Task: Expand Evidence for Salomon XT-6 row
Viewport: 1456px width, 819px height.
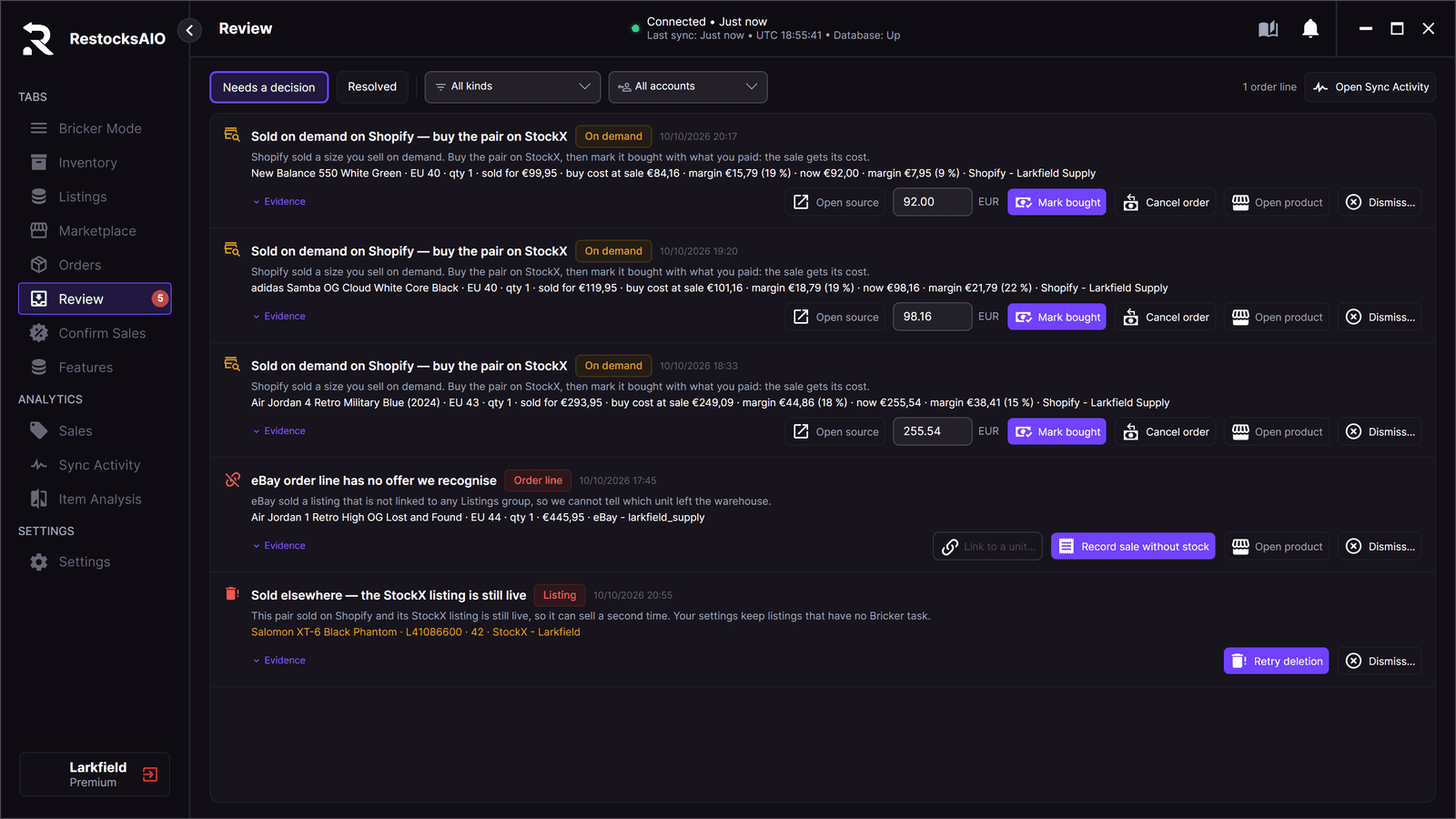Action: [279, 661]
